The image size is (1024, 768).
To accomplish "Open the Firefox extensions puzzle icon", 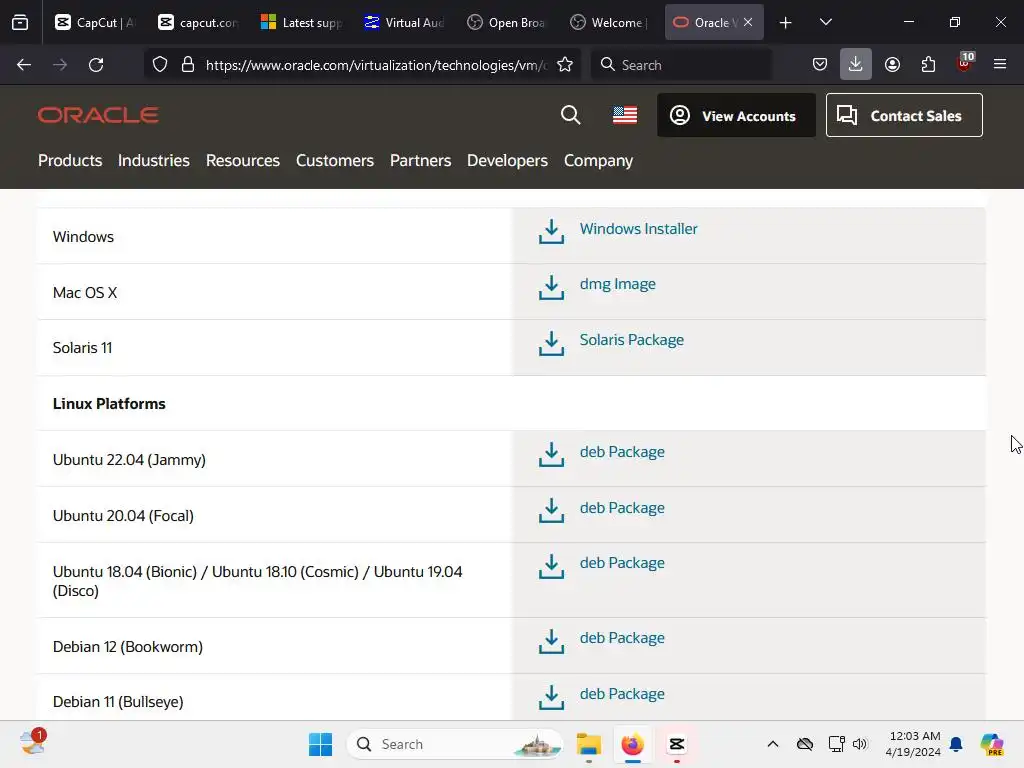I will pos(928,64).
